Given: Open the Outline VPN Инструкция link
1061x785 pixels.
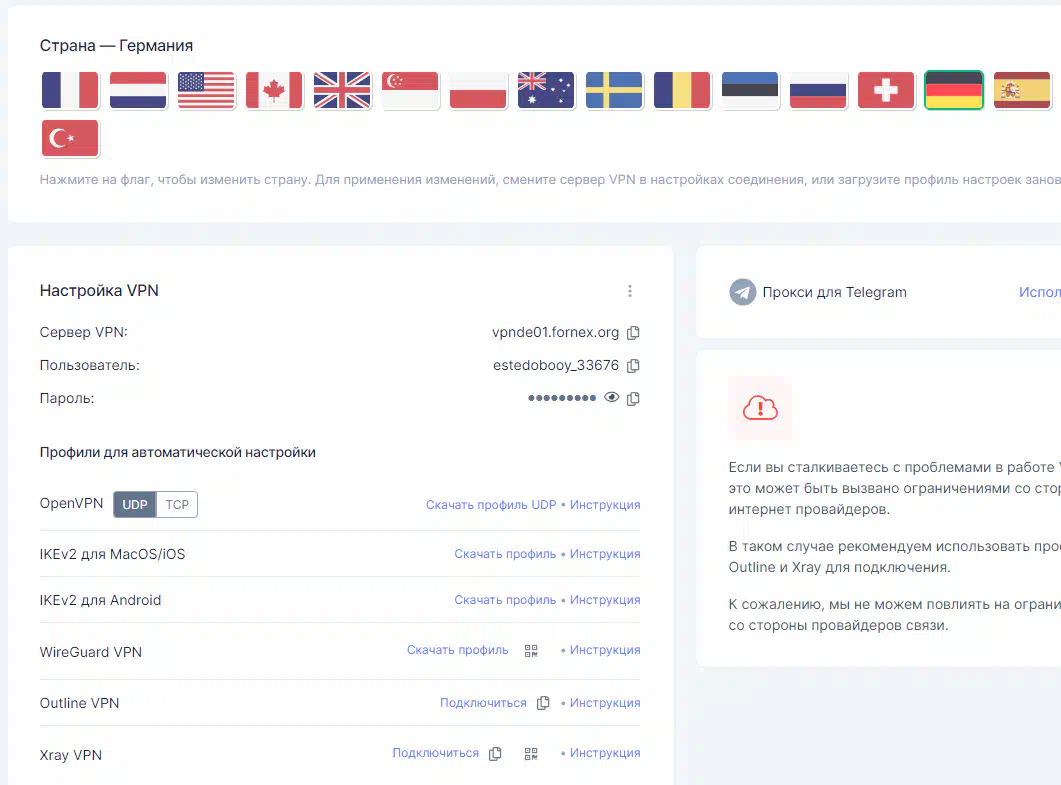Looking at the screenshot, I should pos(605,702).
